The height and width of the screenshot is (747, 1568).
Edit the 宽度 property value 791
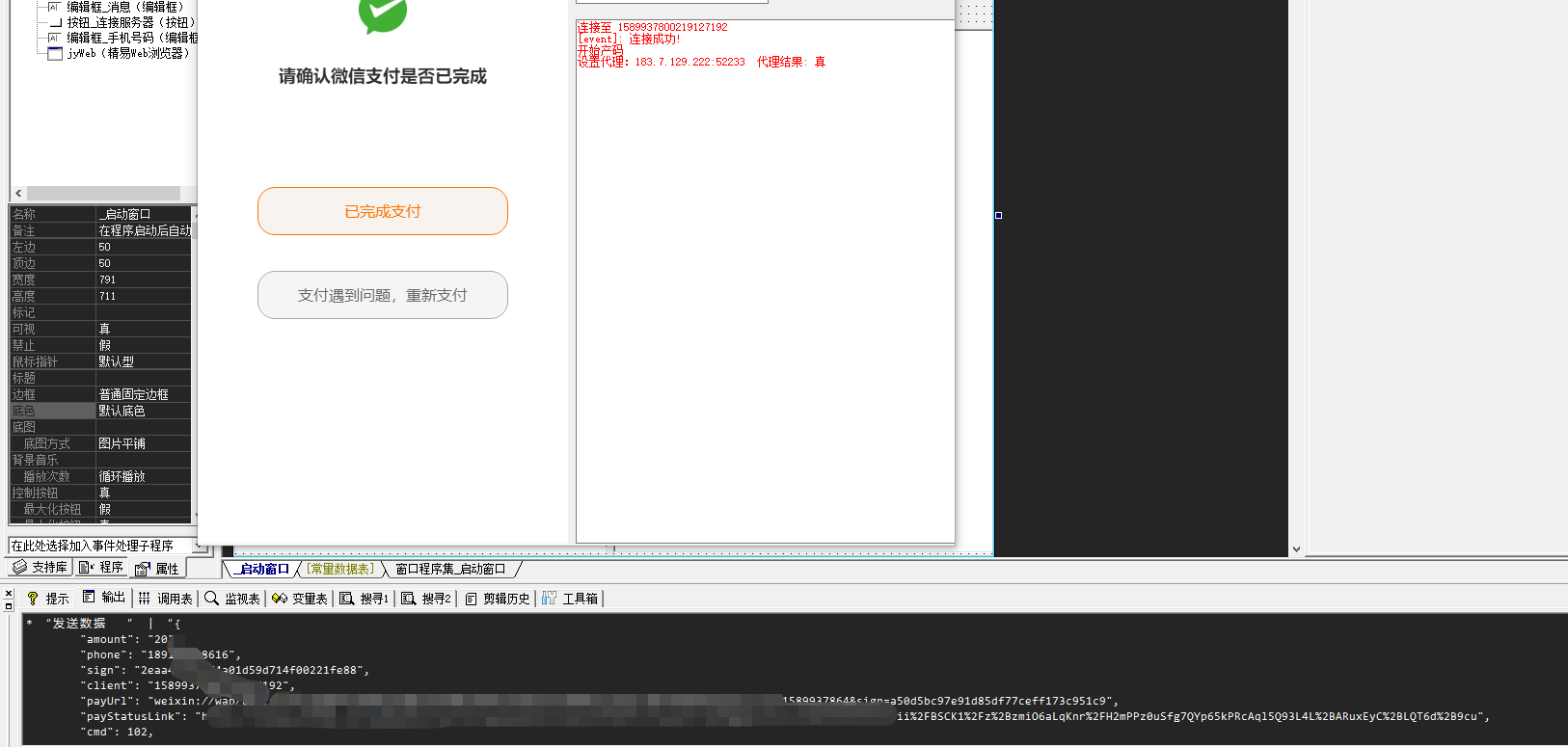144,280
